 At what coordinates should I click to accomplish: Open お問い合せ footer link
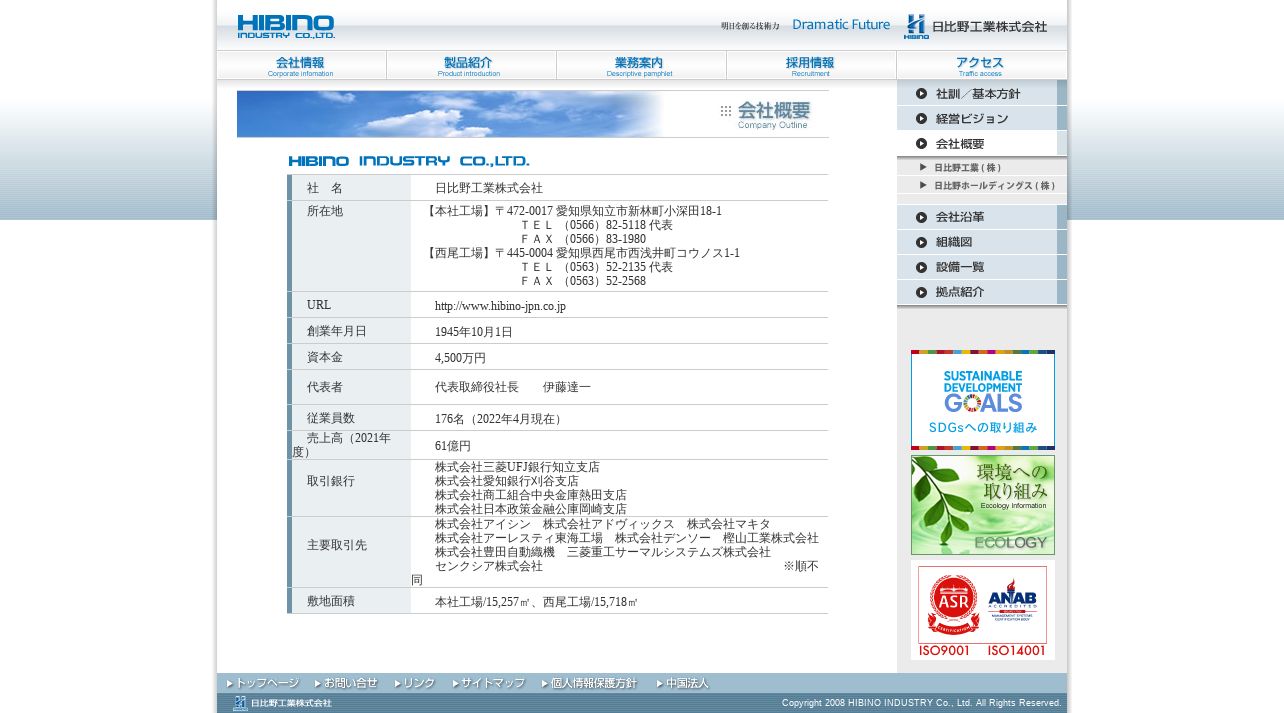pos(346,683)
